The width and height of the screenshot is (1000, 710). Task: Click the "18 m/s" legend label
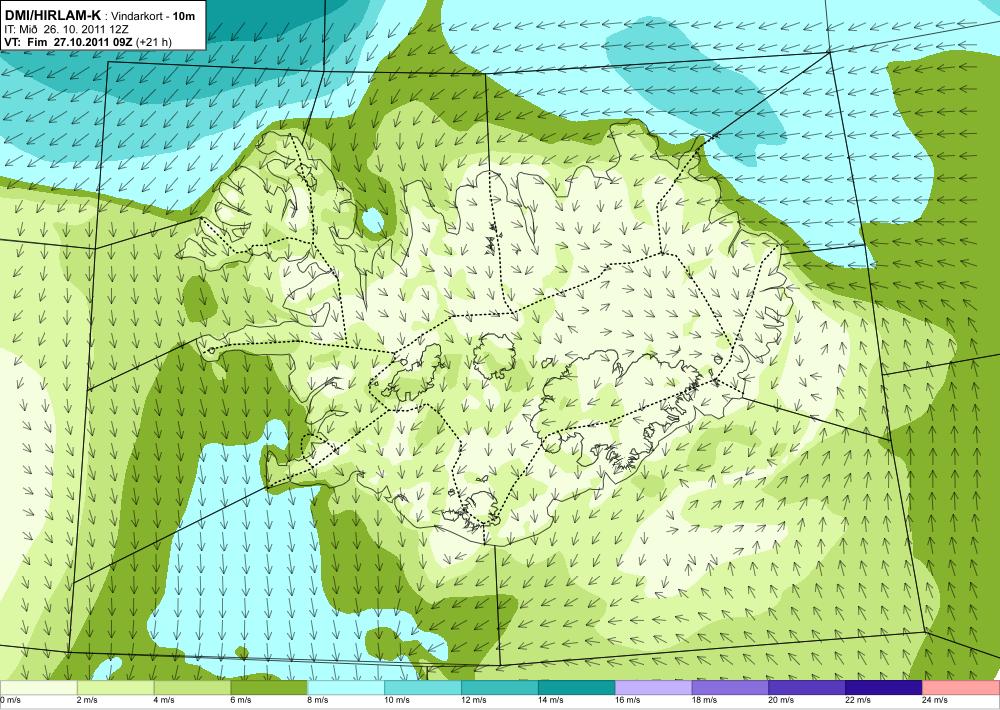click(705, 700)
